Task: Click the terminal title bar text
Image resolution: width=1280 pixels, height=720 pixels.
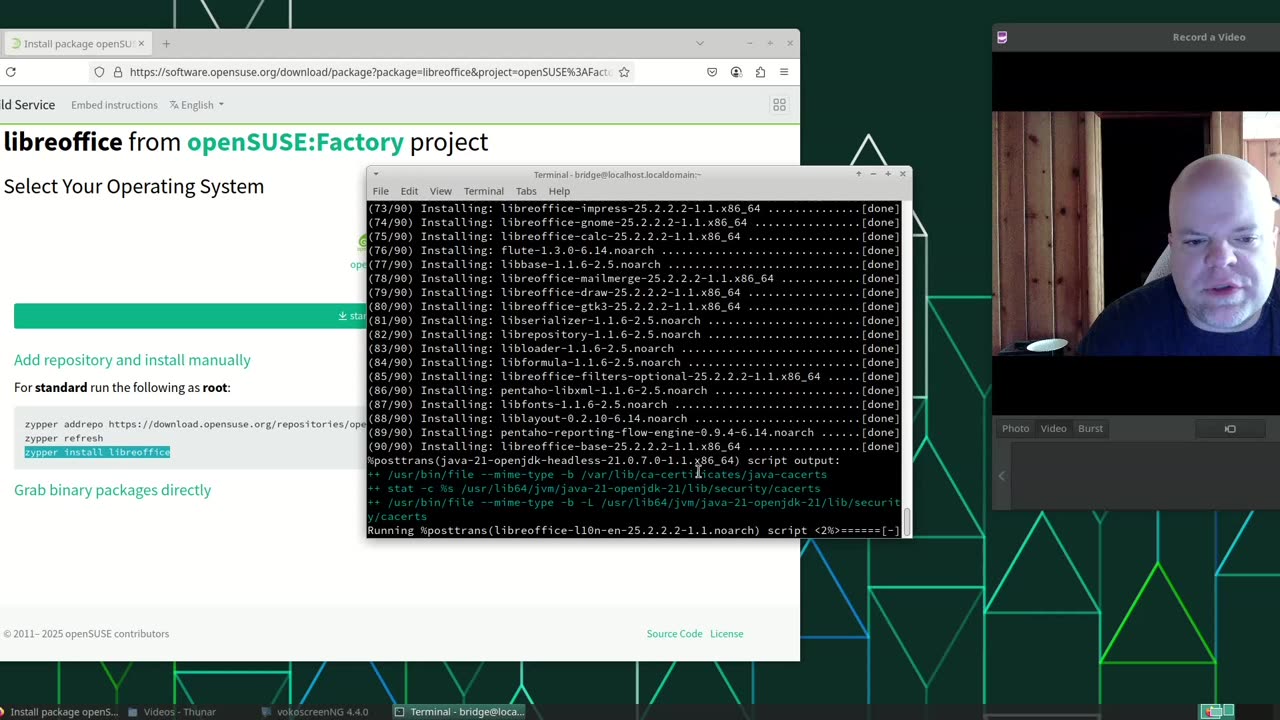Action: tap(617, 175)
